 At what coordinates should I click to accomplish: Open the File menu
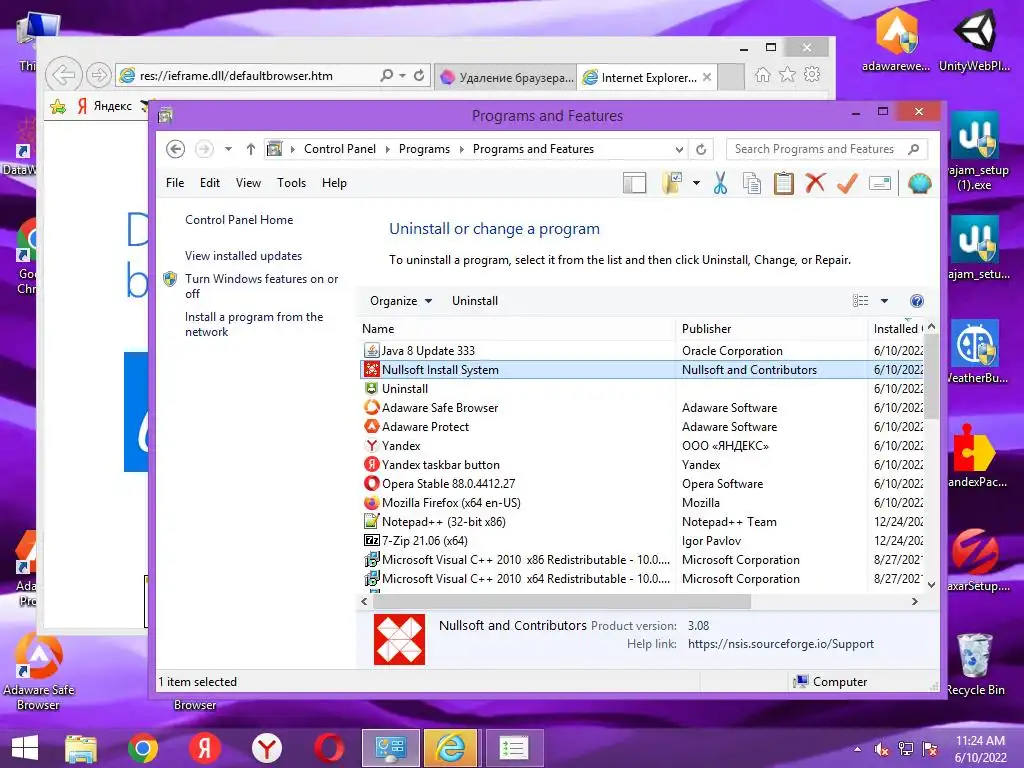(175, 183)
